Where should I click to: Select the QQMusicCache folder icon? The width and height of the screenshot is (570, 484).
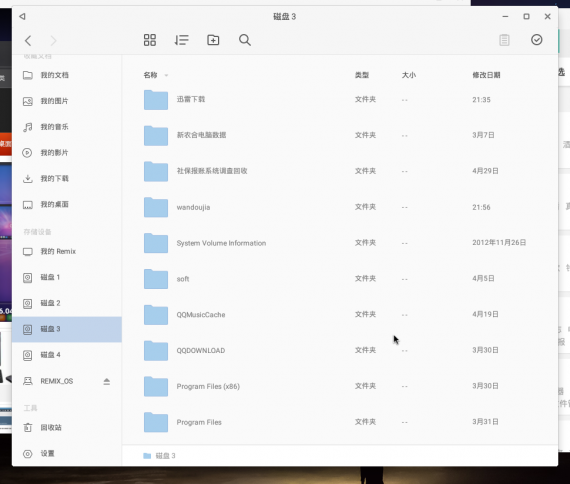point(156,315)
